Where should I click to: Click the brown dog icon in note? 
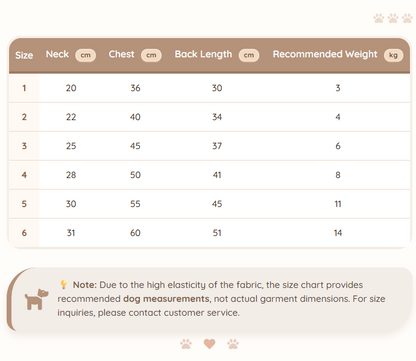click(36, 299)
